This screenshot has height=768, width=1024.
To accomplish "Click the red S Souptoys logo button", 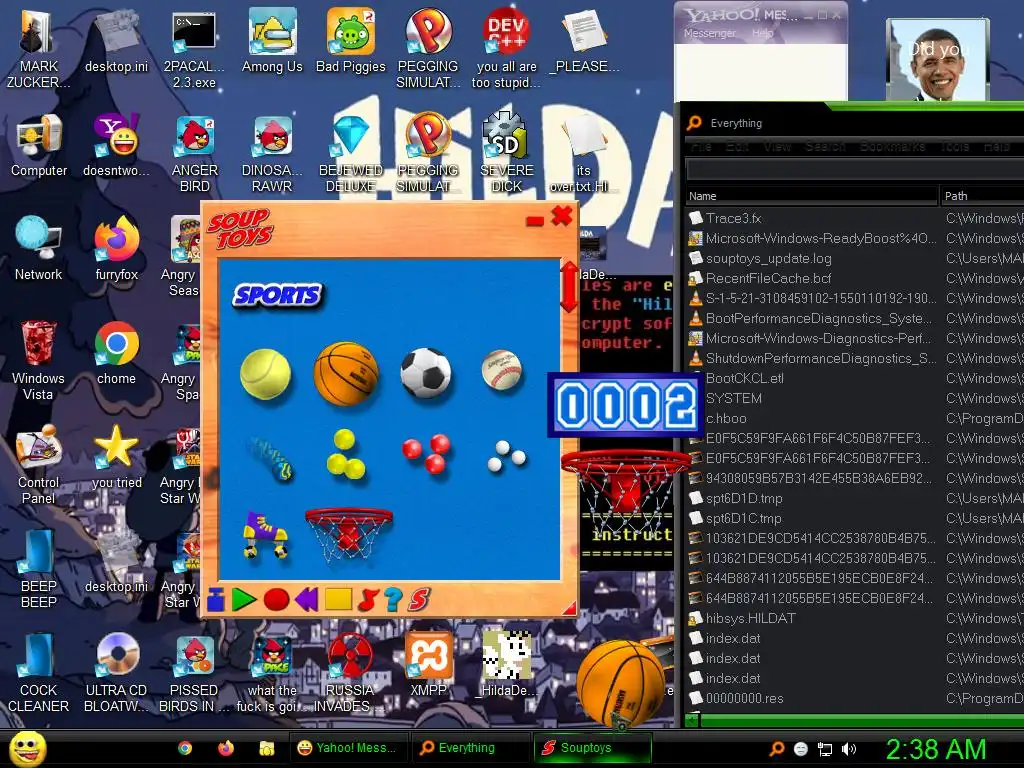I will (420, 599).
